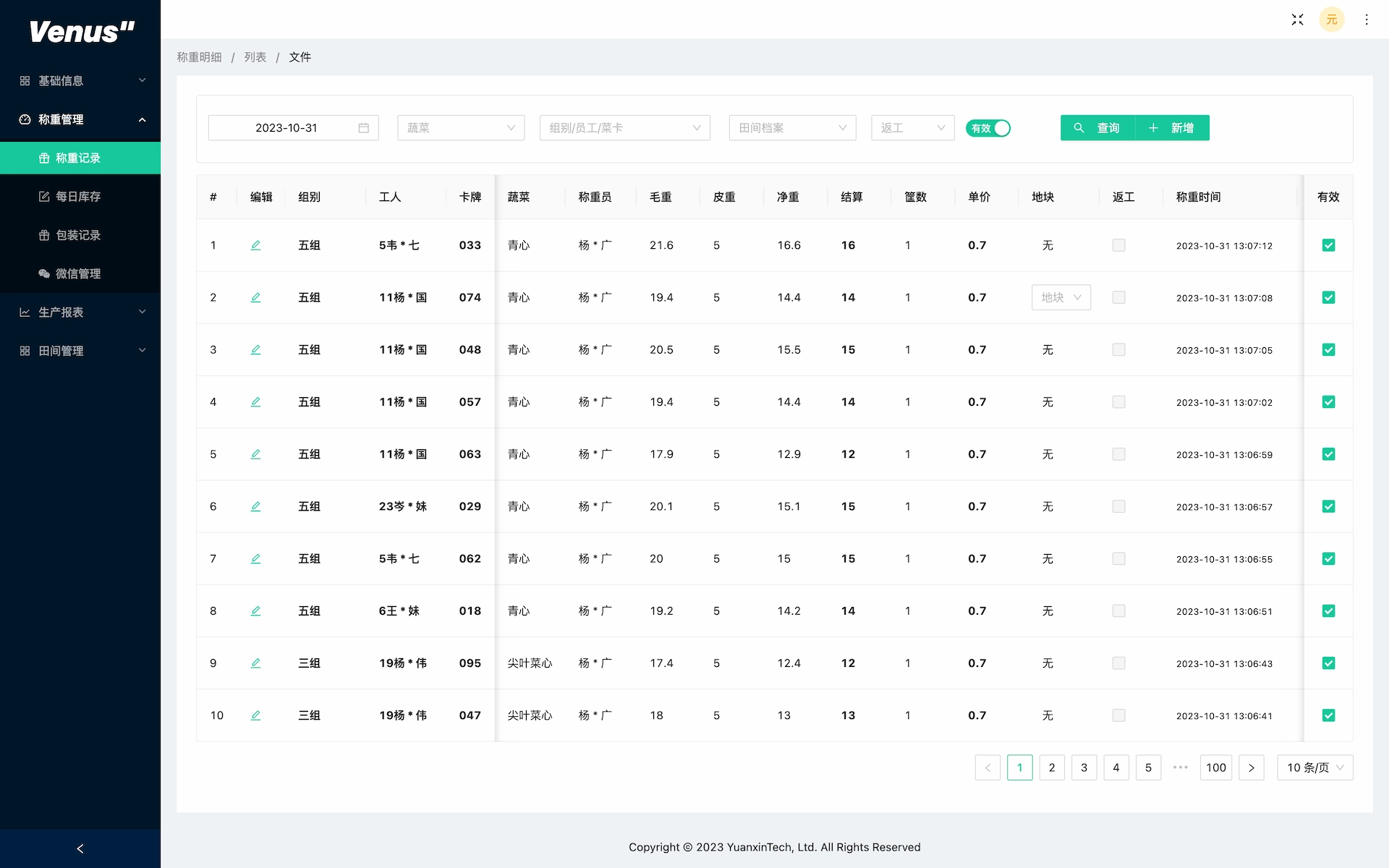
Task: Click the calendar icon in the date field
Action: coord(364,128)
